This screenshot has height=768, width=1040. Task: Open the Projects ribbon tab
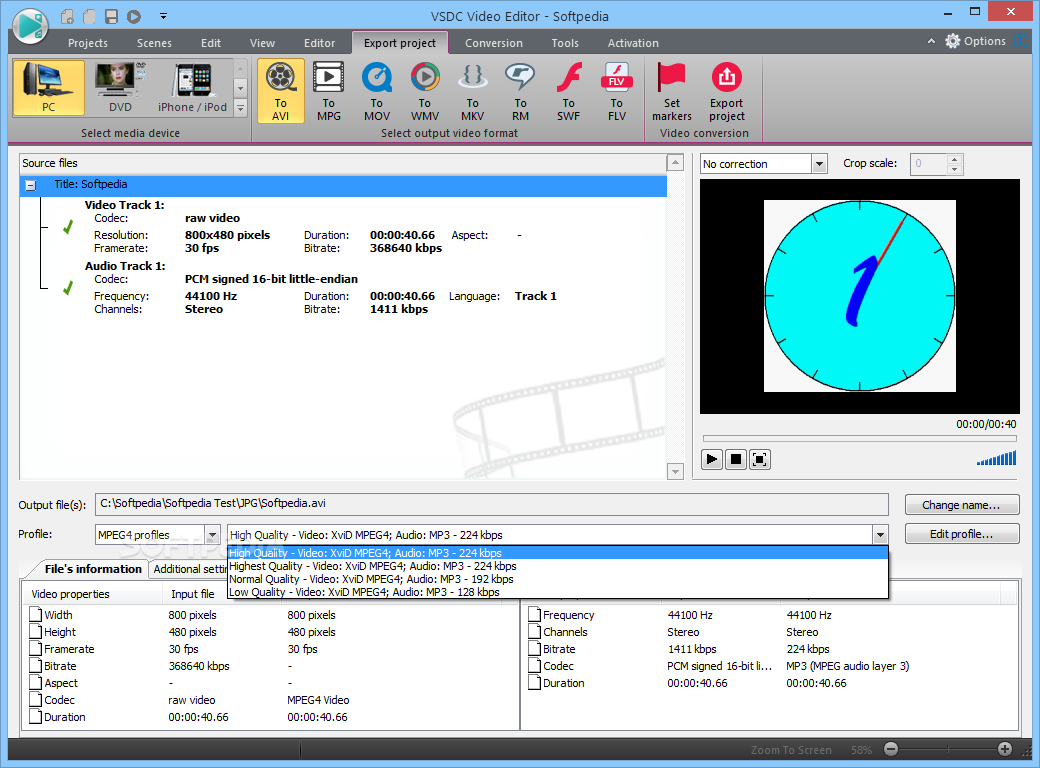88,43
